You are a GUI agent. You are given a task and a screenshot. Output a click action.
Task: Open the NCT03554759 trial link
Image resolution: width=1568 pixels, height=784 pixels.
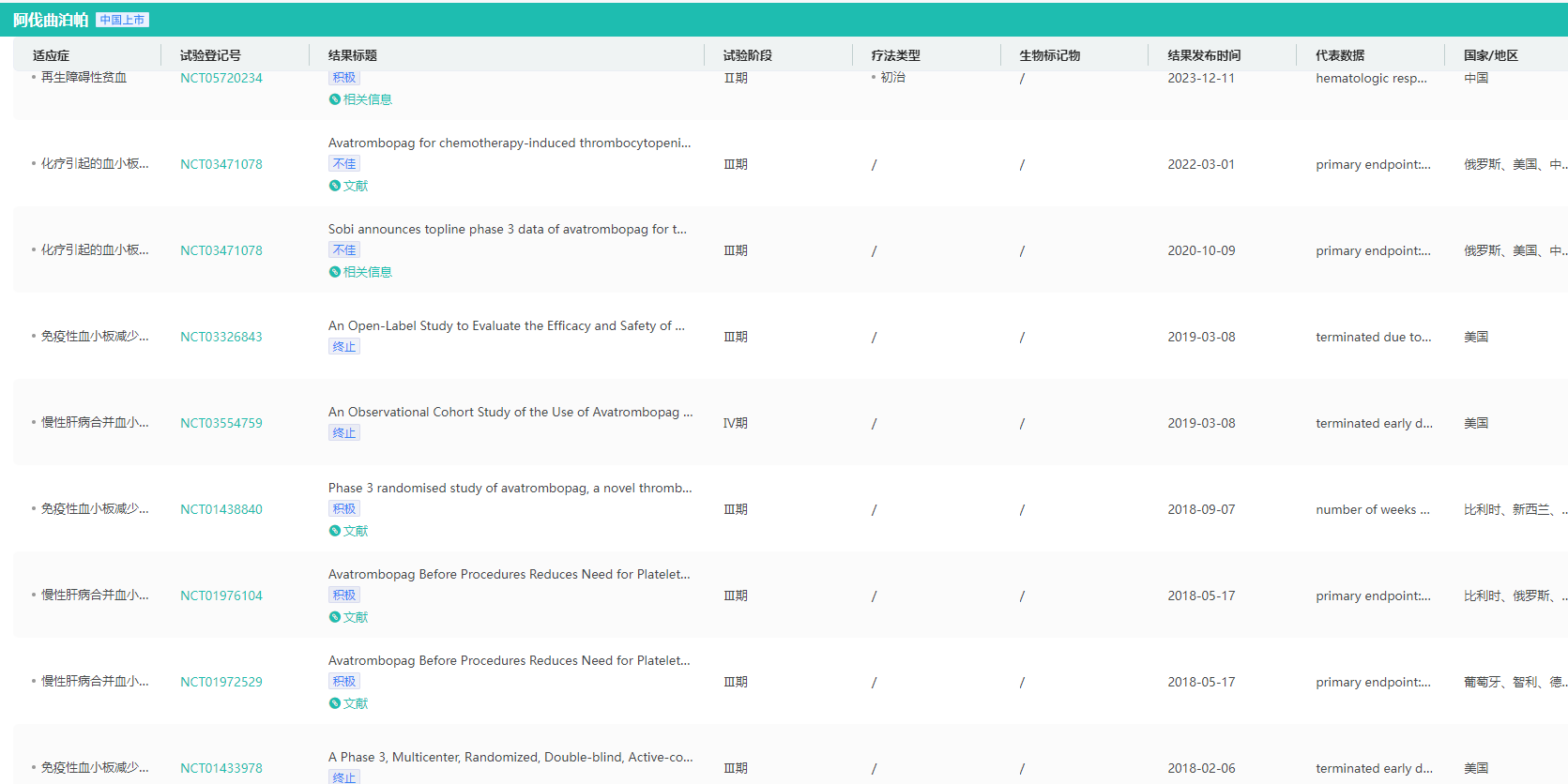221,423
